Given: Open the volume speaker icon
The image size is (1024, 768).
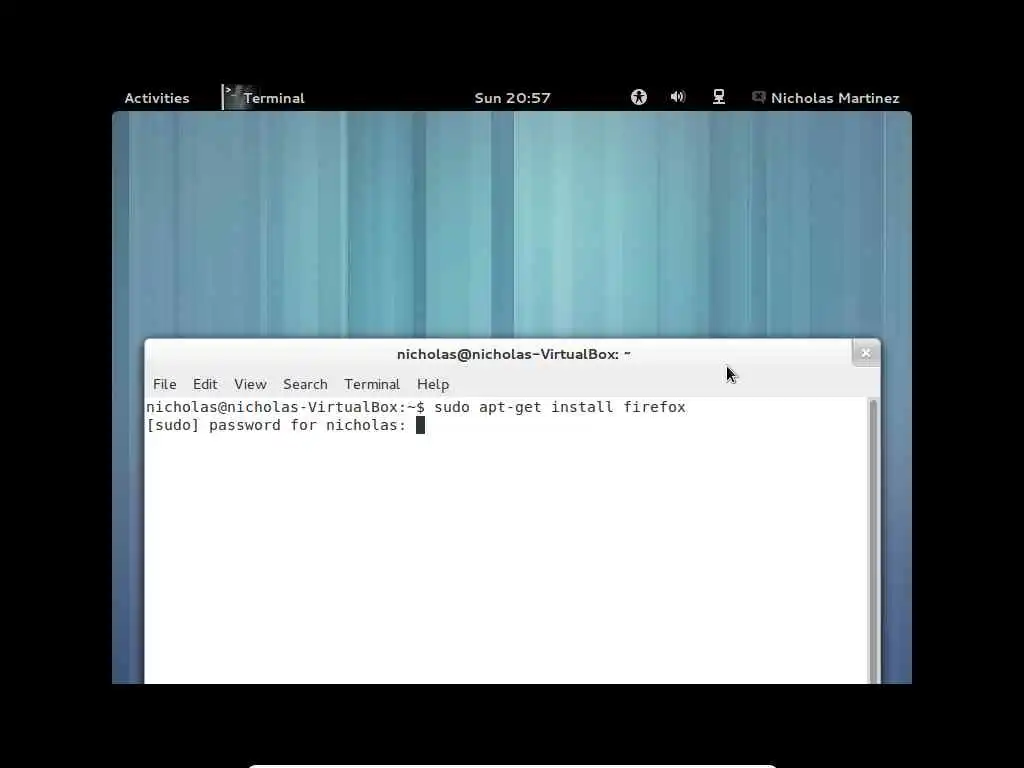Looking at the screenshot, I should [678, 97].
